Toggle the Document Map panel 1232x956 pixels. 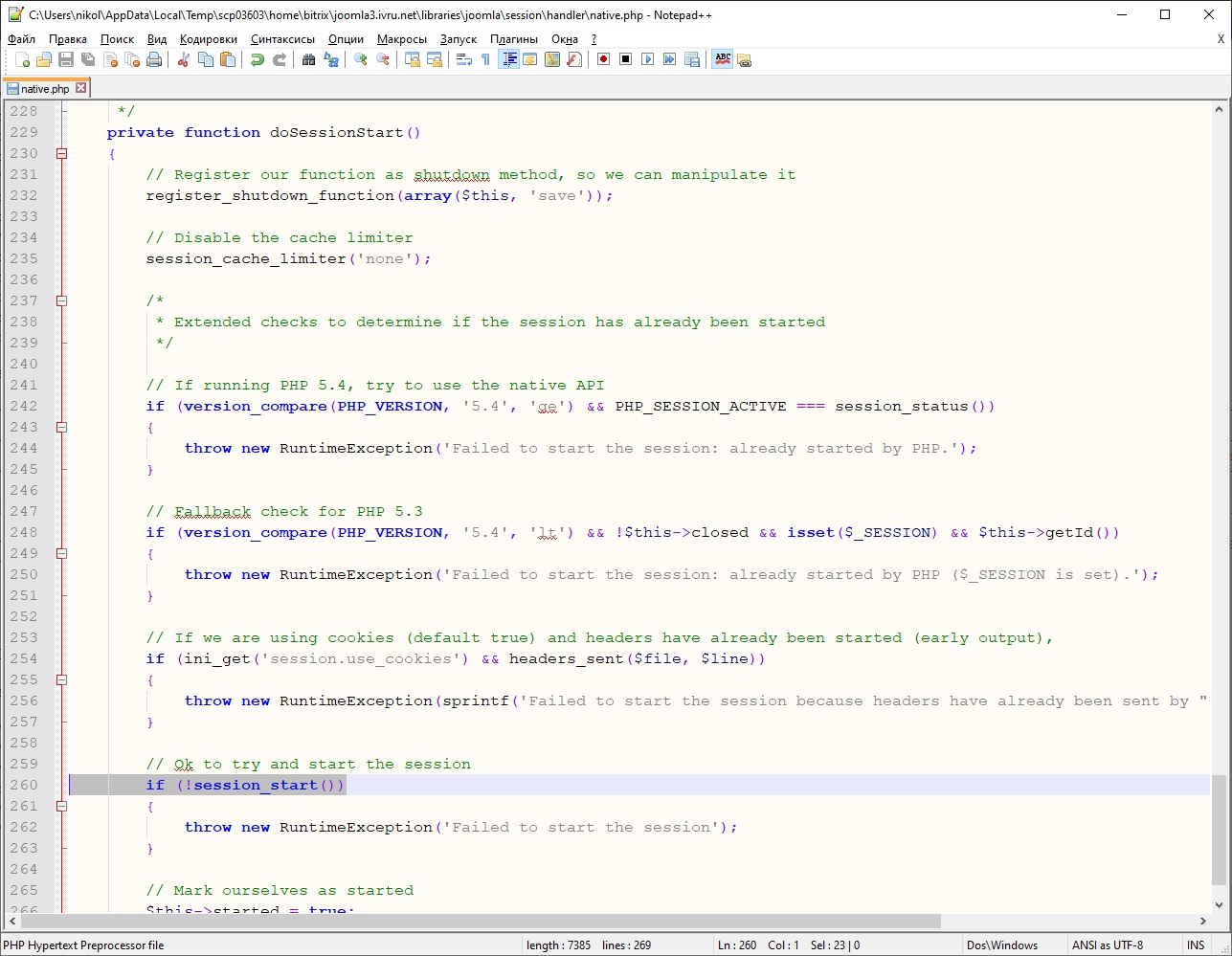[552, 59]
